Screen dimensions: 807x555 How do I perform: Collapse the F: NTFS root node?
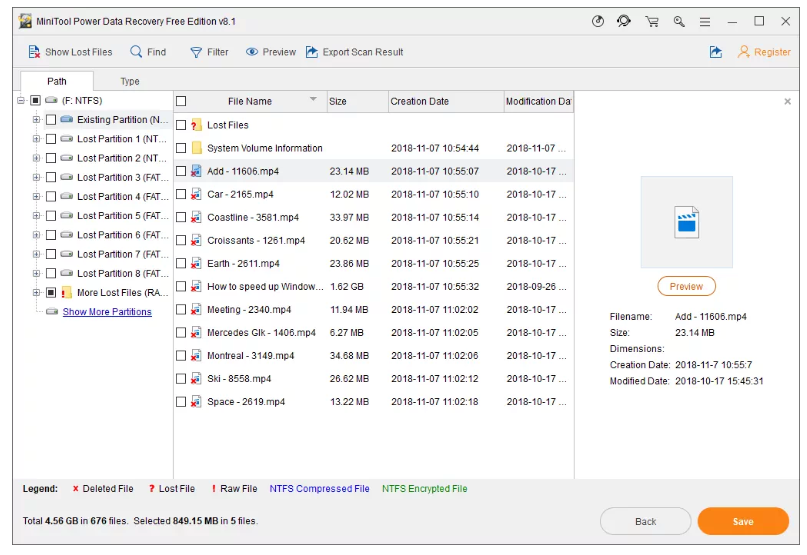21,100
